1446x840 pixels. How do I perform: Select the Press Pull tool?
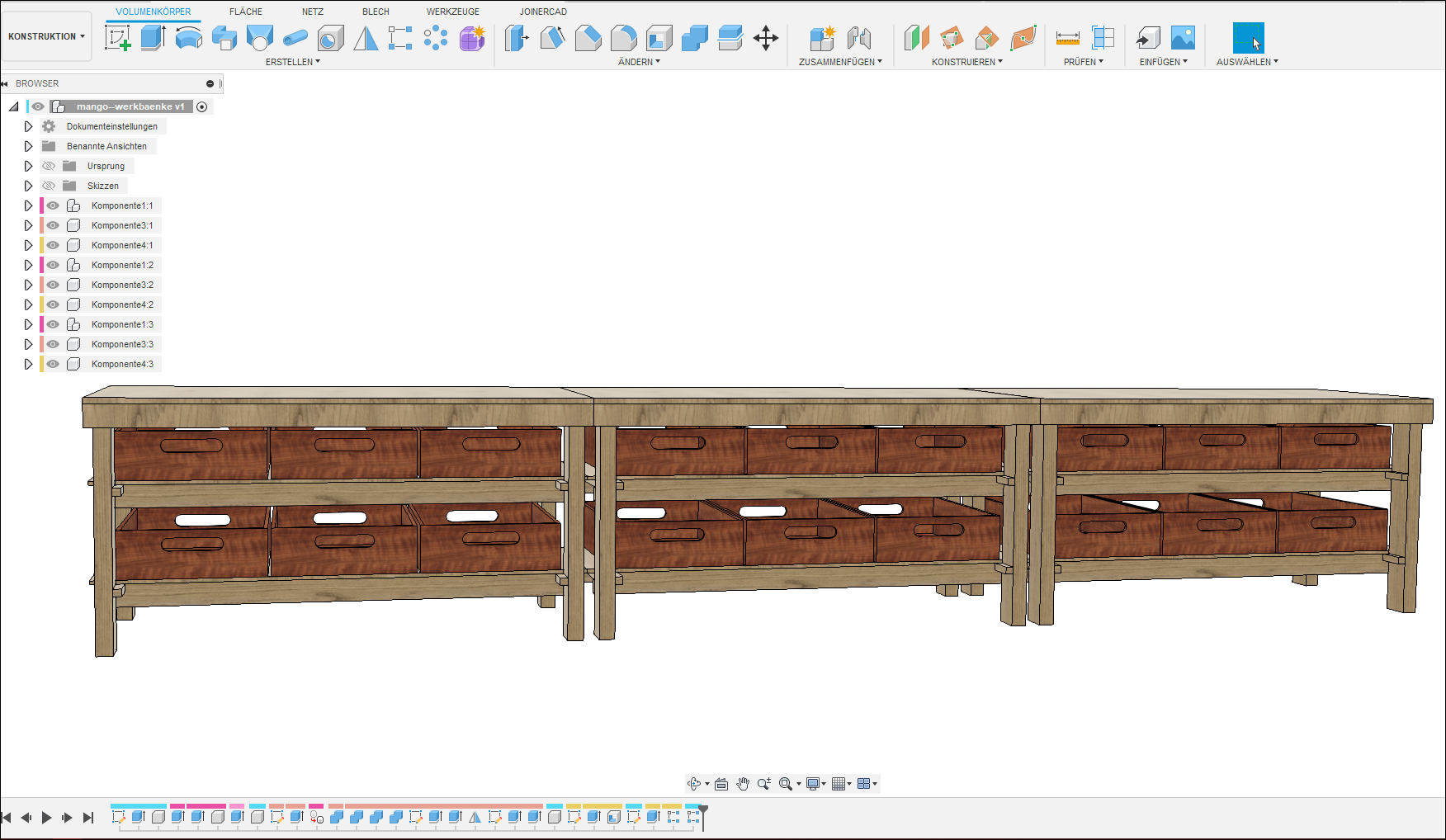coord(517,38)
